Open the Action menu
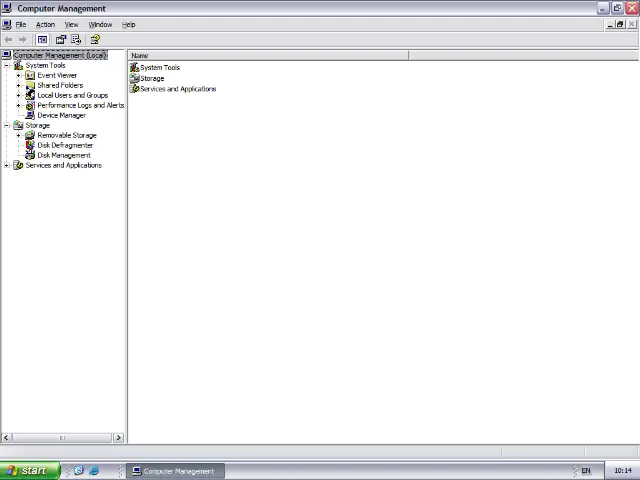Screen dimensions: 640x480 pyautogui.click(x=45, y=24)
